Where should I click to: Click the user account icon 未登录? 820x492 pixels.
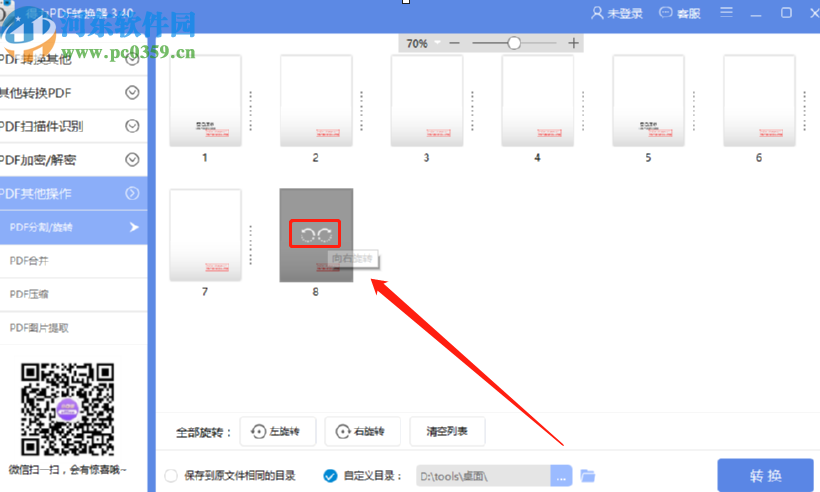pos(617,13)
